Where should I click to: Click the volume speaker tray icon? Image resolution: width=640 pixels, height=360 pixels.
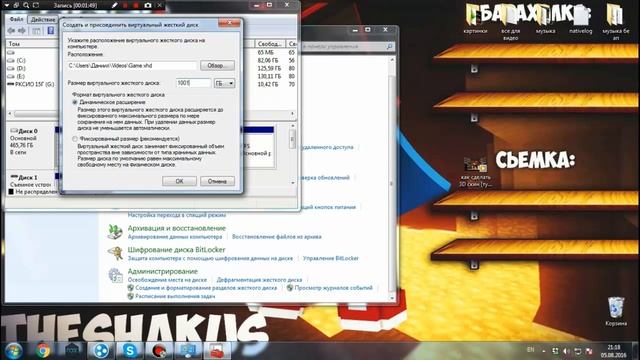point(566,351)
